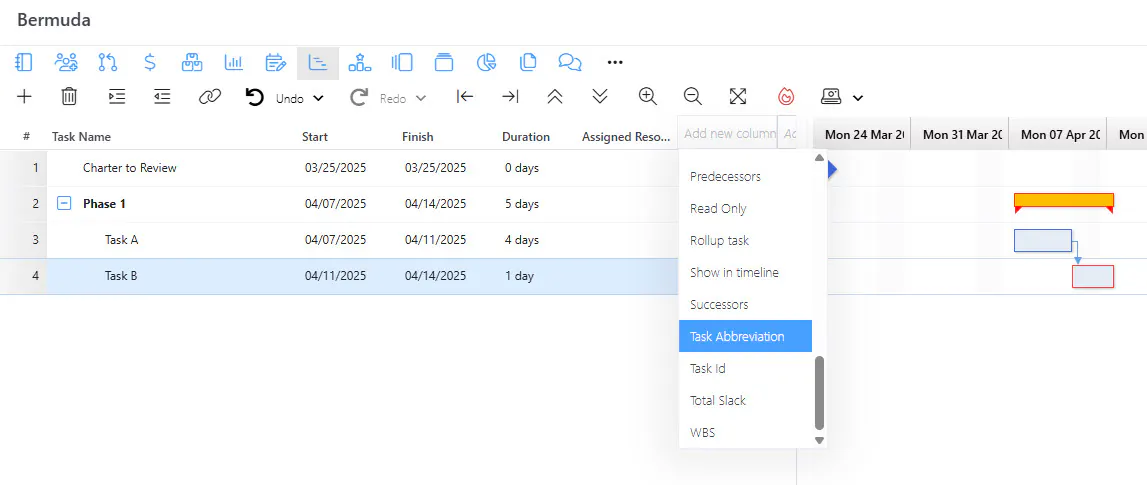Collapse the Phase 1 group

click(x=64, y=204)
